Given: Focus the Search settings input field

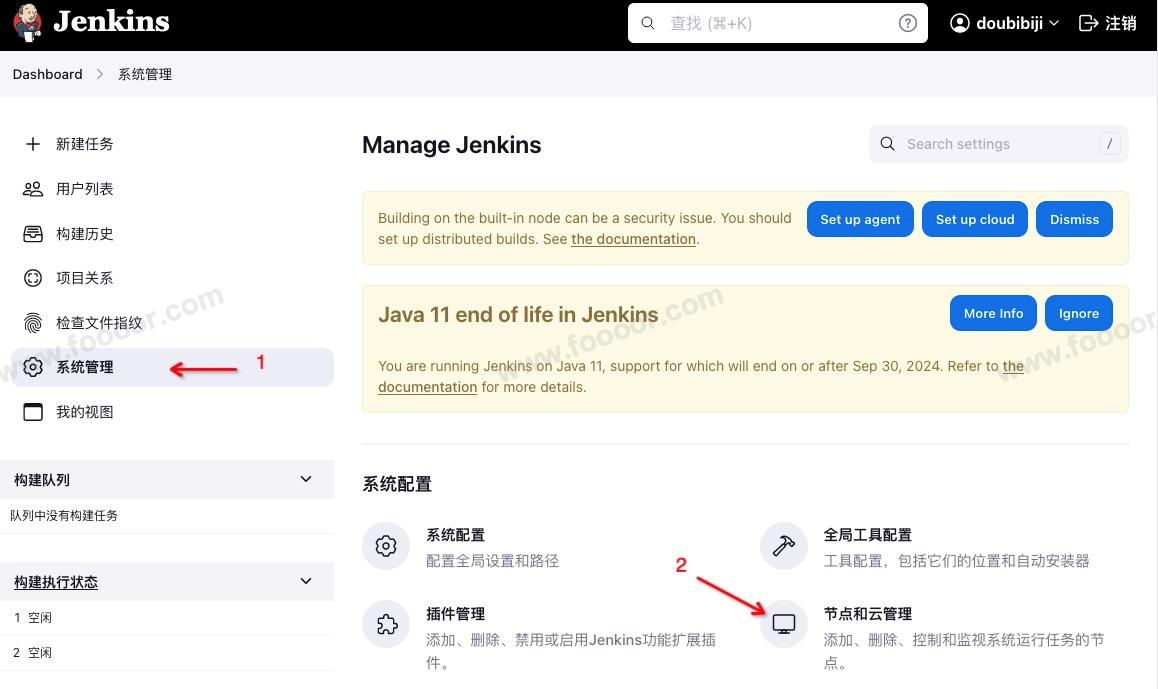Looking at the screenshot, I should tap(995, 144).
